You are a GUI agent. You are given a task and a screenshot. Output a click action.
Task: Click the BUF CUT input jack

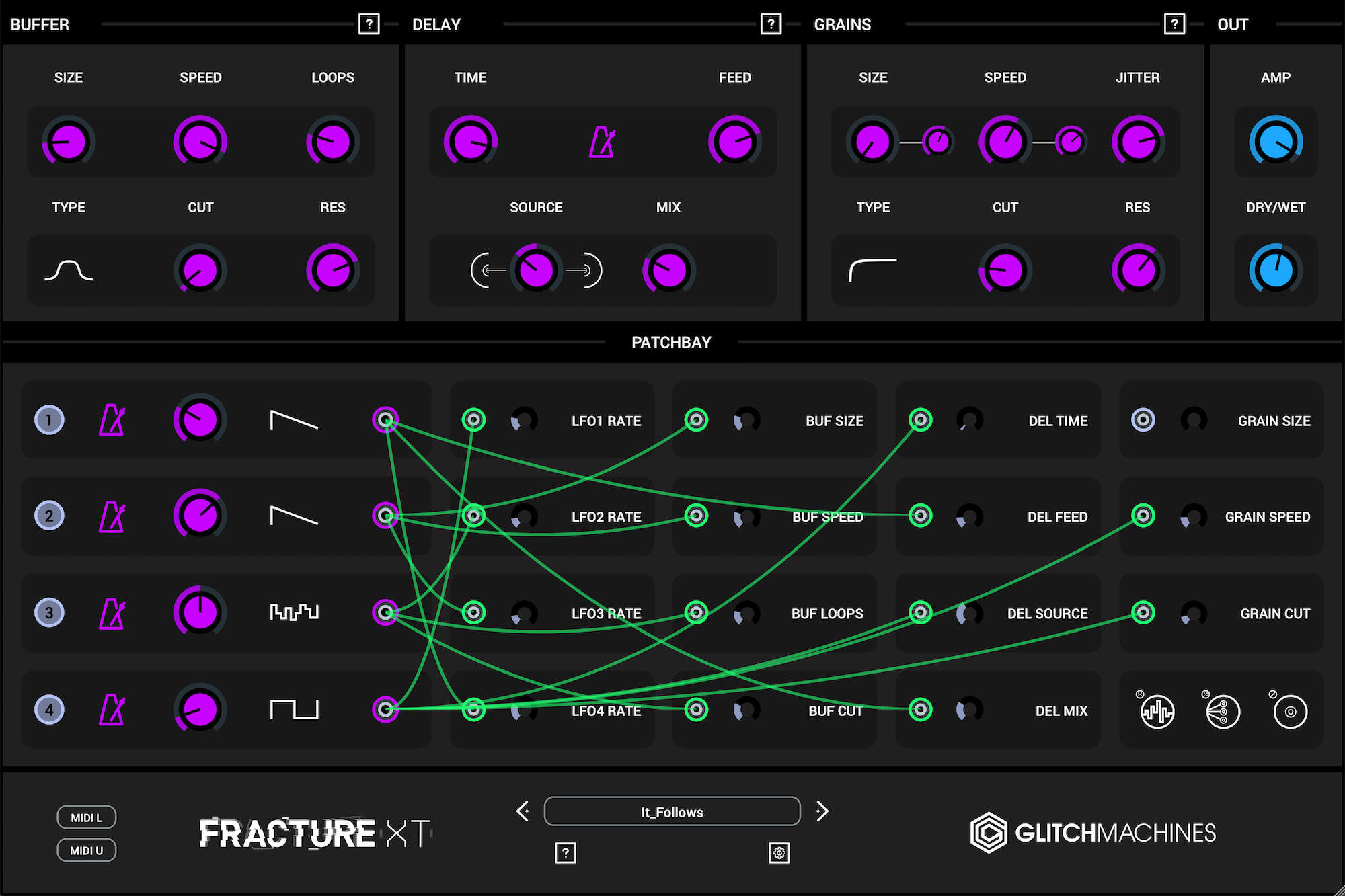(x=696, y=709)
